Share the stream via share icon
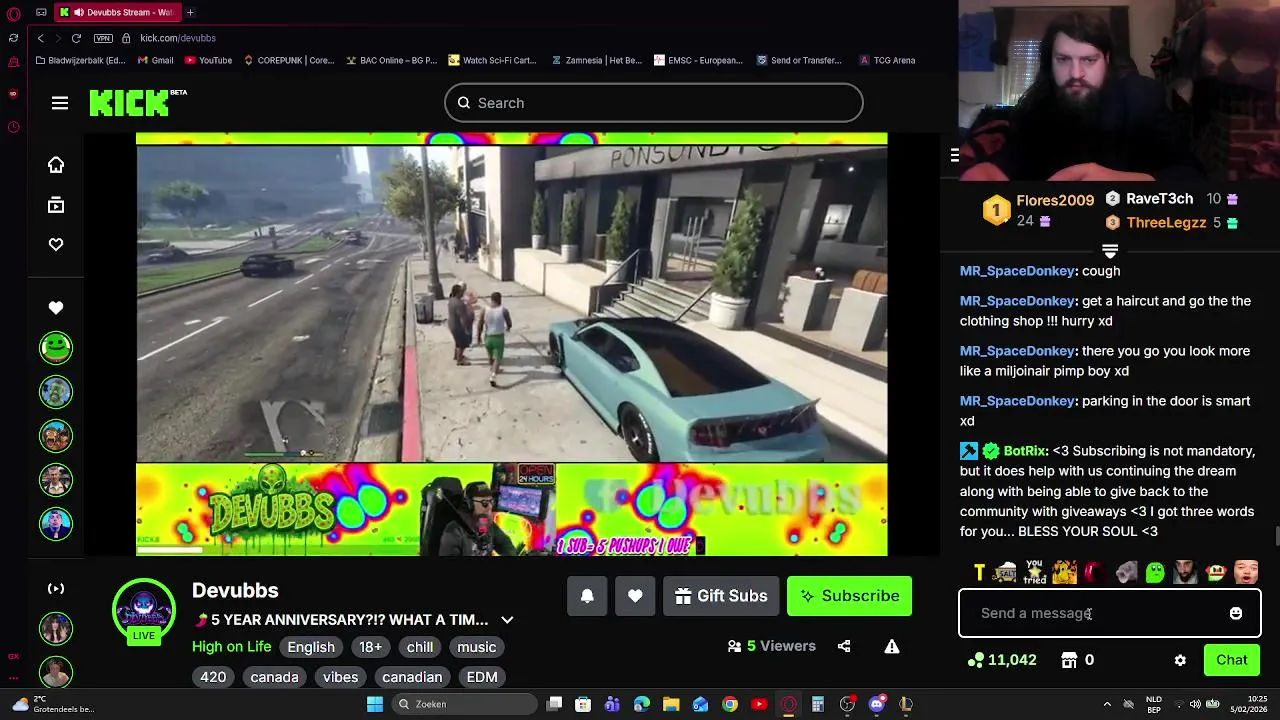 (844, 646)
